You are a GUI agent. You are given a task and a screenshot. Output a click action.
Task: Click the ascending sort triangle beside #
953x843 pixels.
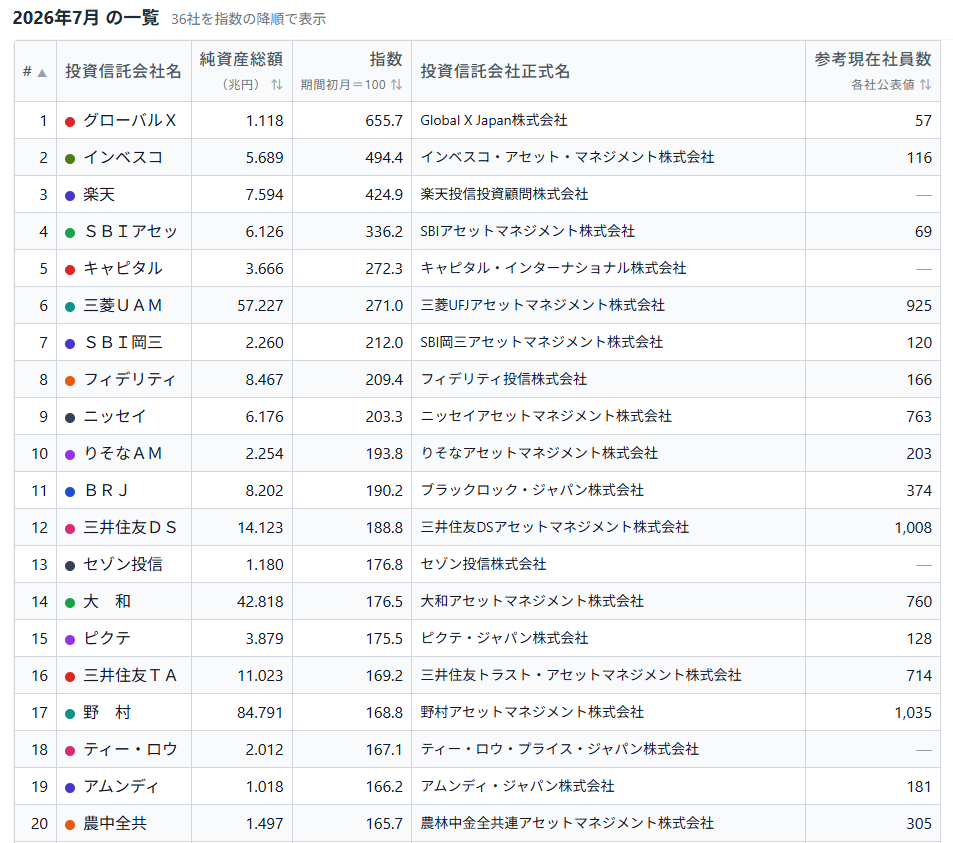click(x=42, y=73)
